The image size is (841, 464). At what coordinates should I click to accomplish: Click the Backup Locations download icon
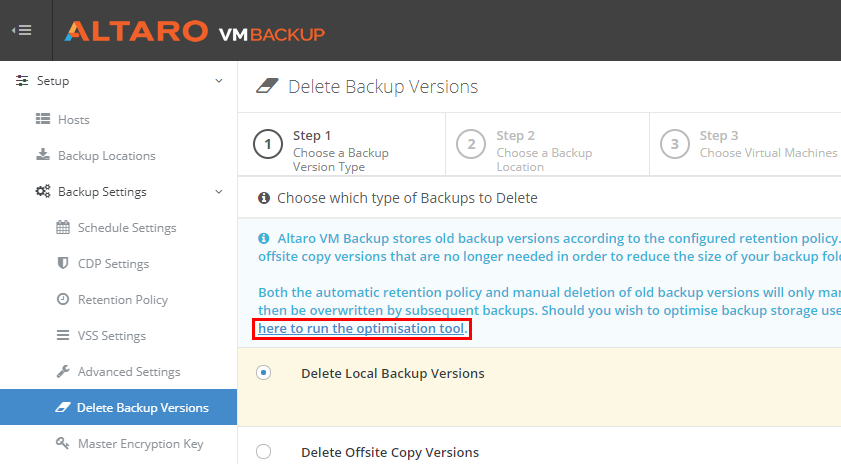click(43, 155)
